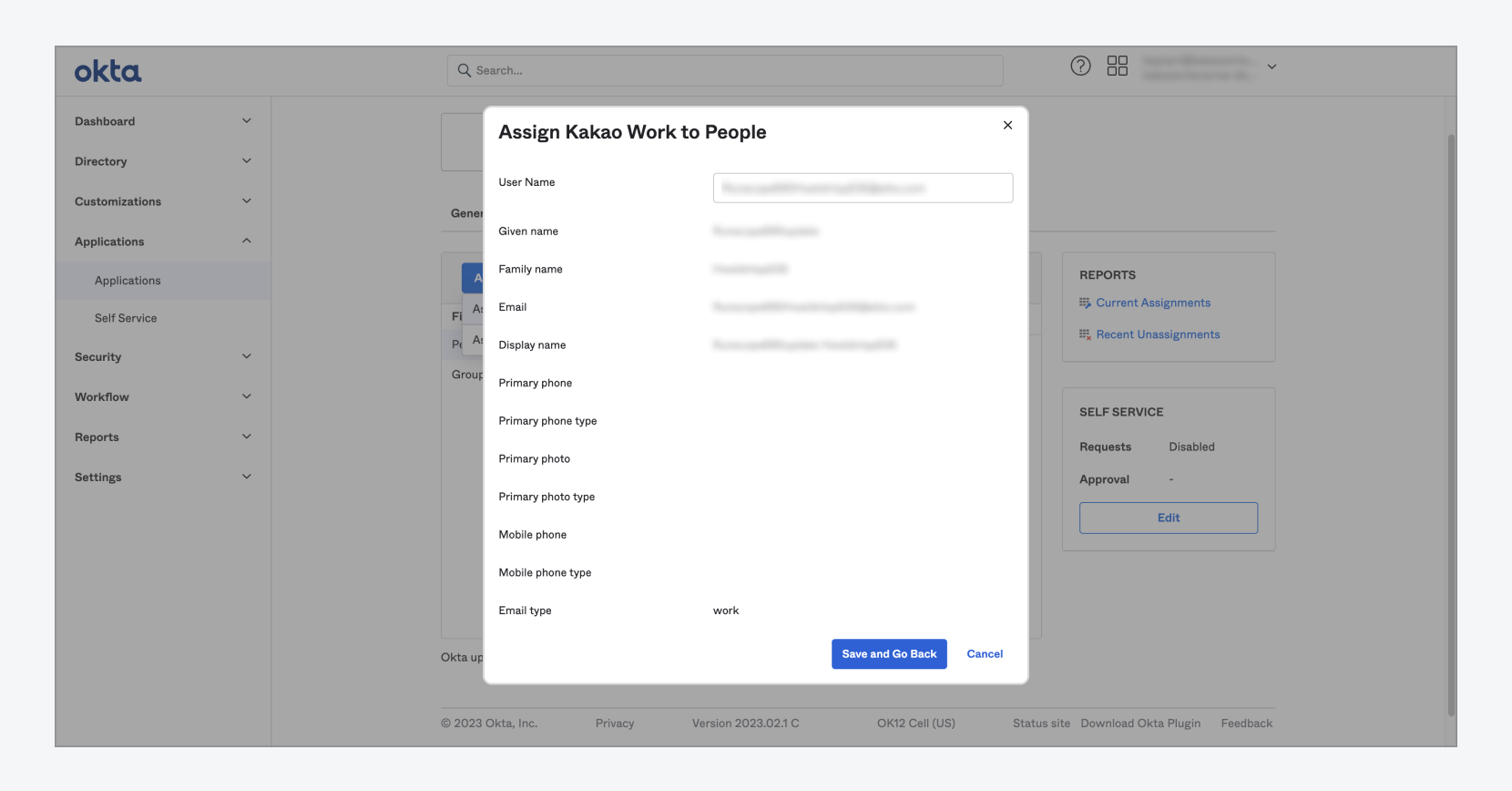Open the Status site footer link
This screenshot has width=1512, height=791.
click(1041, 724)
